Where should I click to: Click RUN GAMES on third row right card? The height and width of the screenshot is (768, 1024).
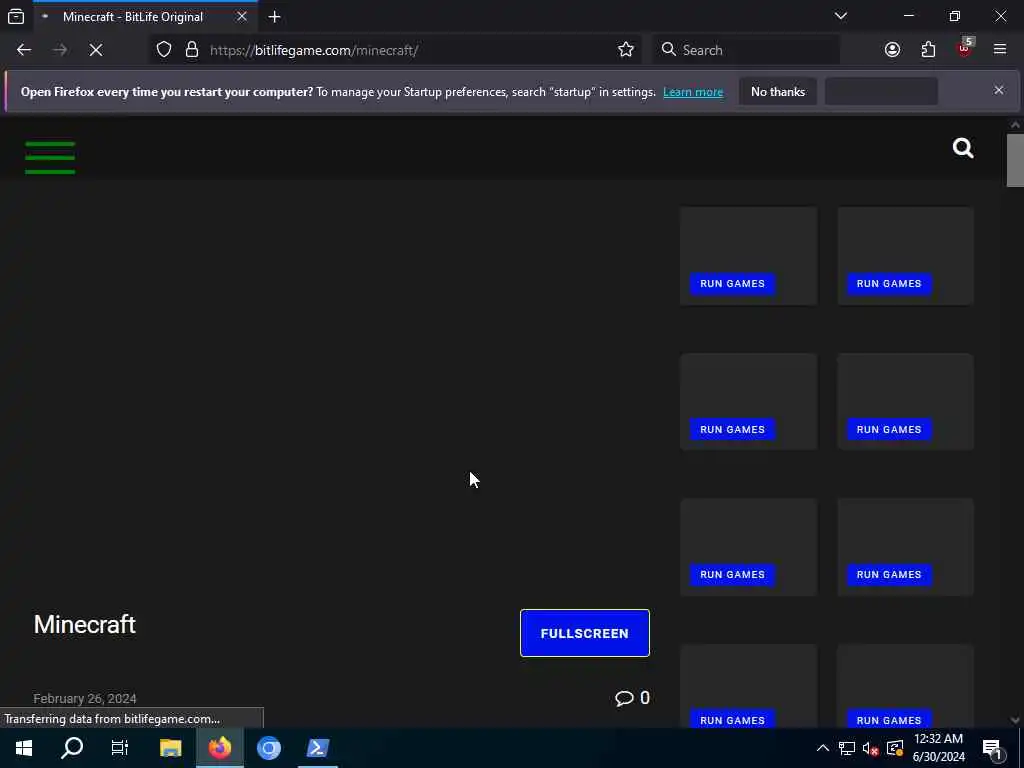[889, 575]
